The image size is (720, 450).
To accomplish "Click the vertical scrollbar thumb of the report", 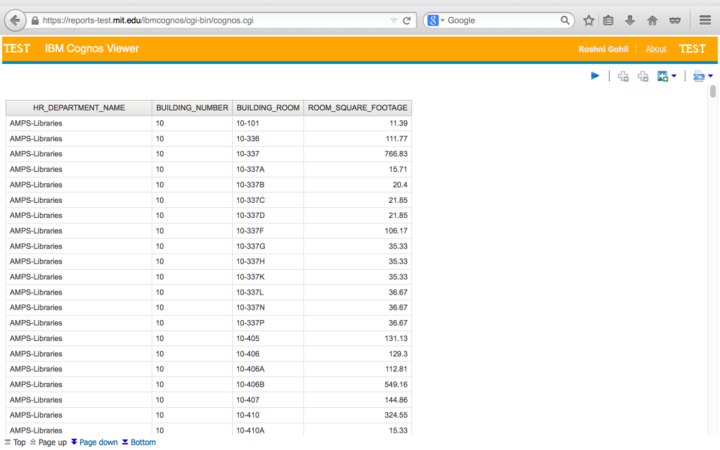I will click(713, 92).
